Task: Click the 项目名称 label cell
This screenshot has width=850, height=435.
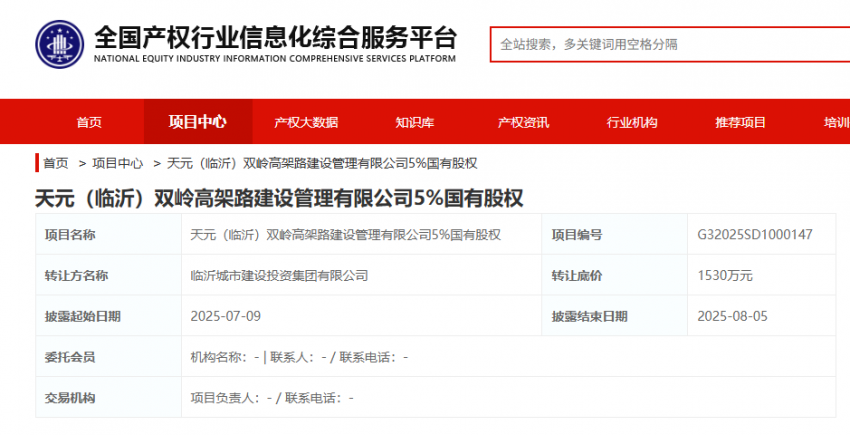Action: point(108,234)
